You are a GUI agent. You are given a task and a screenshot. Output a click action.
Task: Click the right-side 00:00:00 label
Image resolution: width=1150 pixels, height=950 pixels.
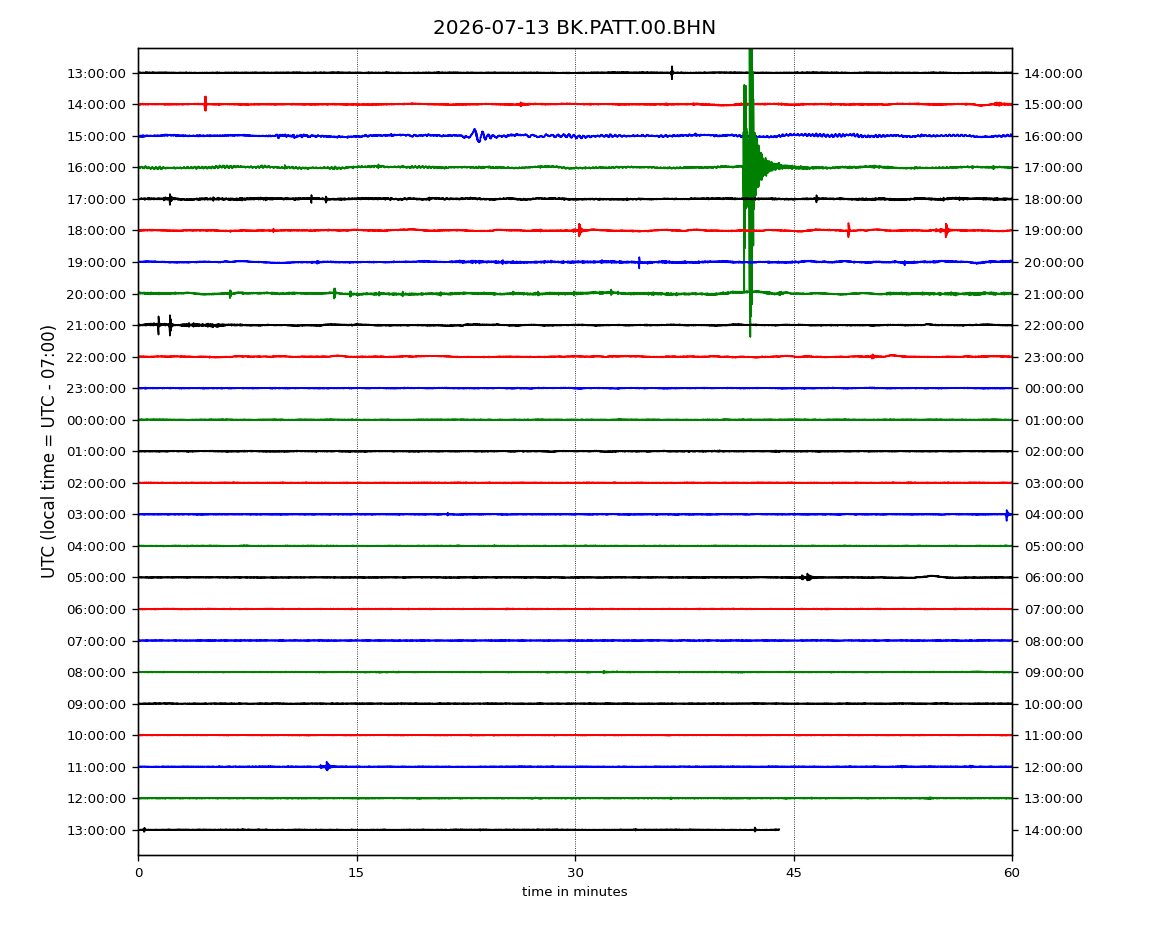pyautogui.click(x=1054, y=389)
